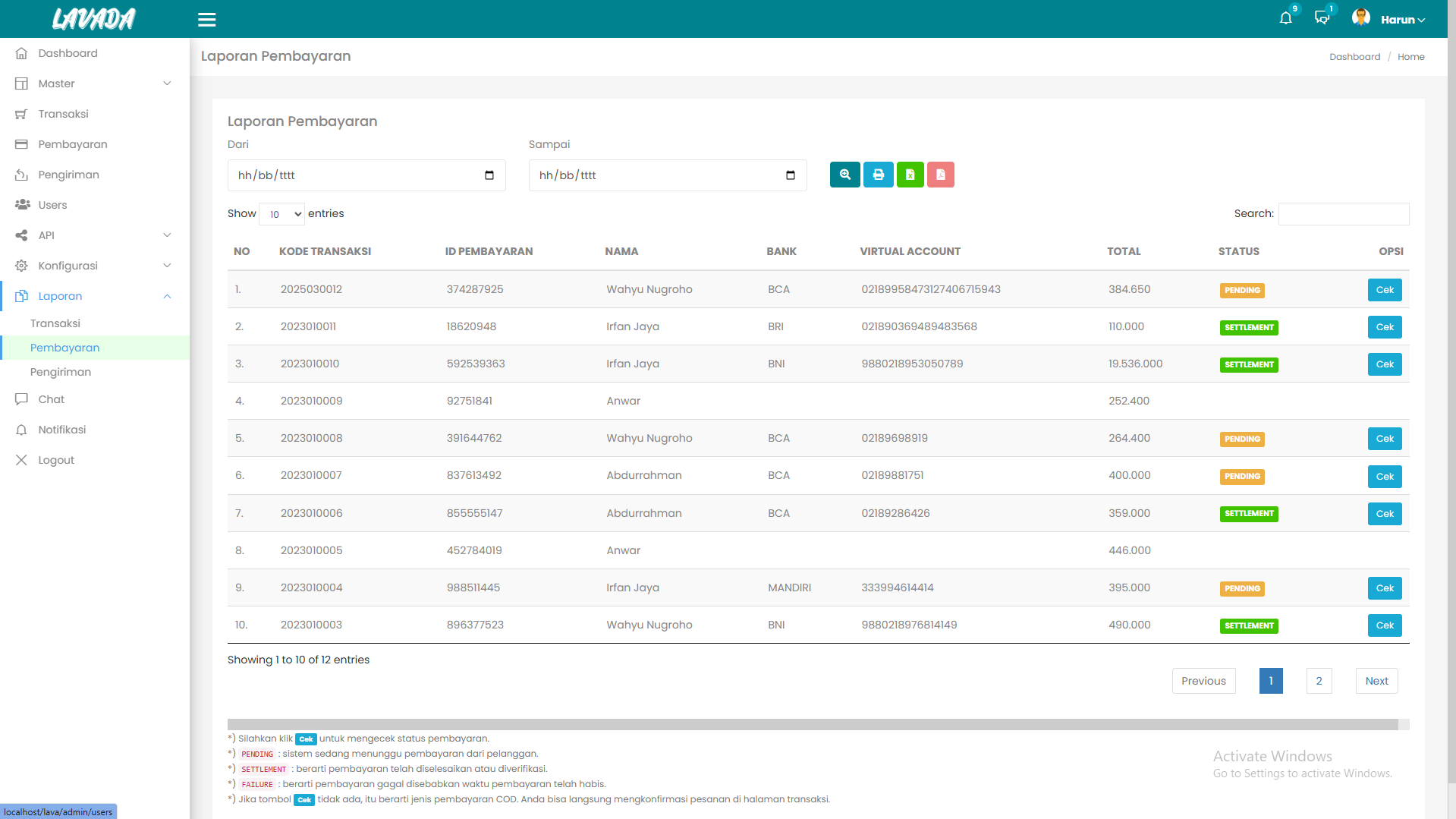The image size is (1456, 819).
Task: Click virtual account 333994614414
Action: (898, 587)
